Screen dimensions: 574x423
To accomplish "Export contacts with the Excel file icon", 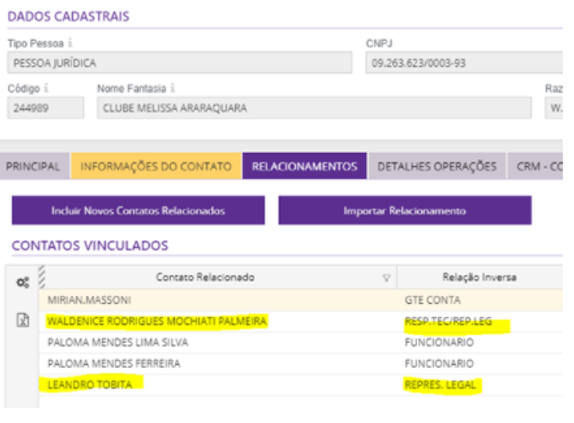I will [23, 320].
